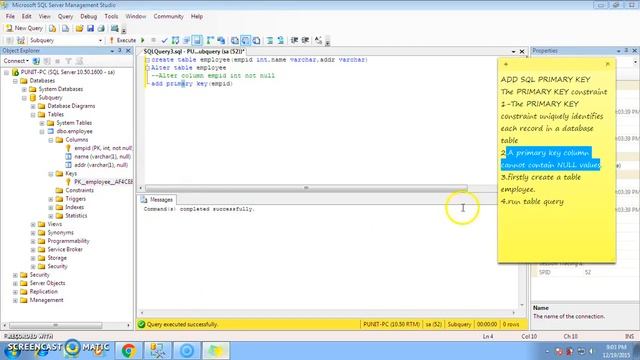Click the Comment Out Selected Lines icon

[x=270, y=40]
